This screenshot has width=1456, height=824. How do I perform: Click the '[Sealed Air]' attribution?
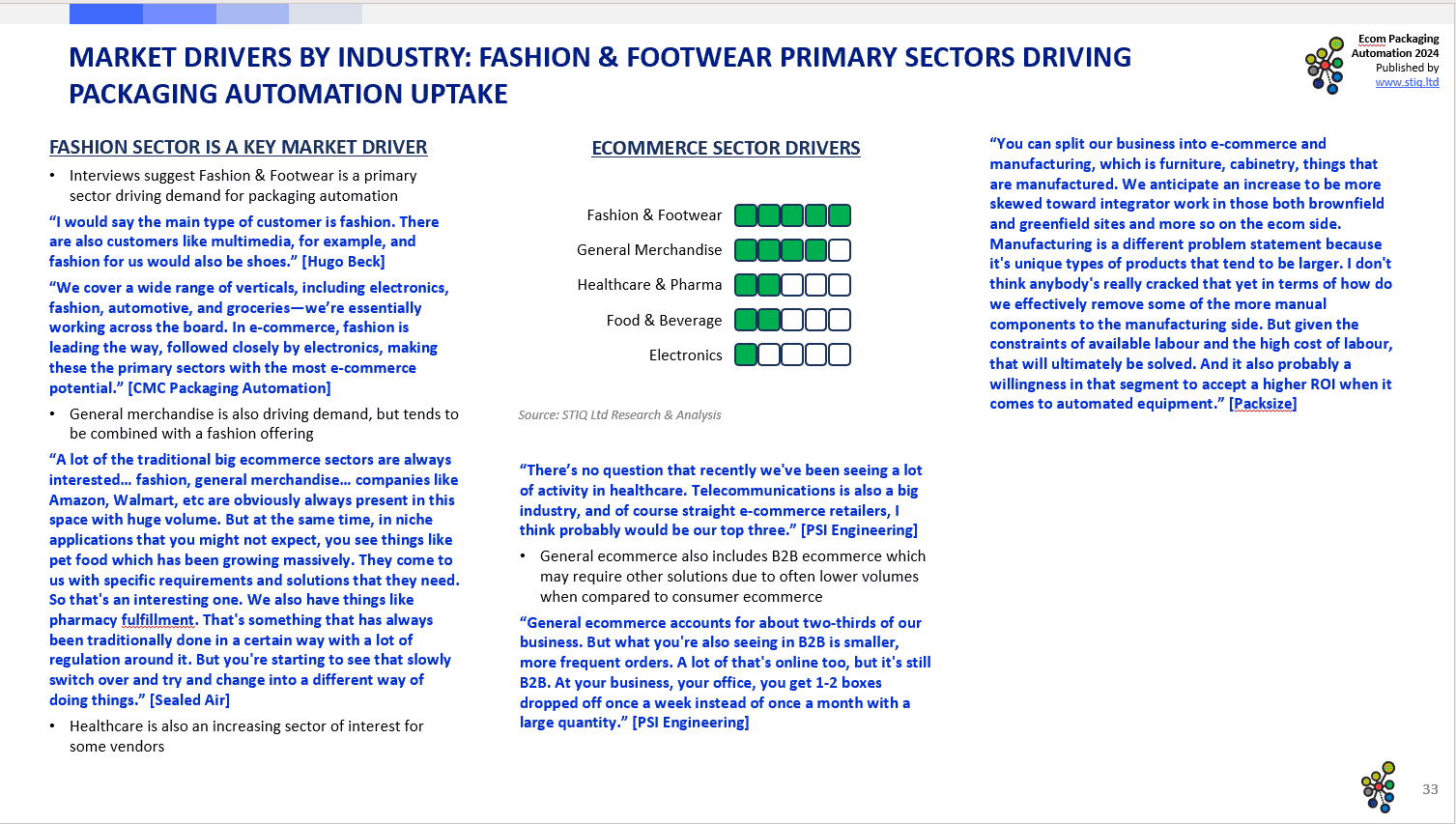click(189, 700)
